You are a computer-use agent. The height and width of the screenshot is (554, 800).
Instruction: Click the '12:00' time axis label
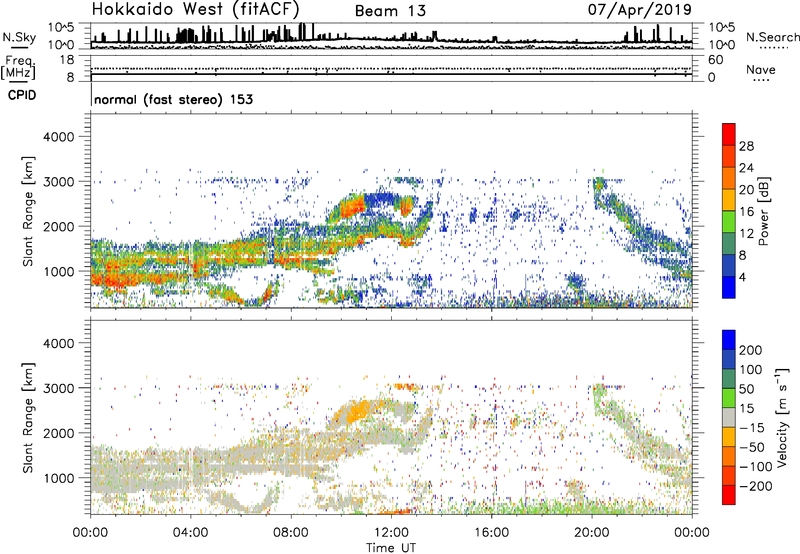(x=391, y=533)
